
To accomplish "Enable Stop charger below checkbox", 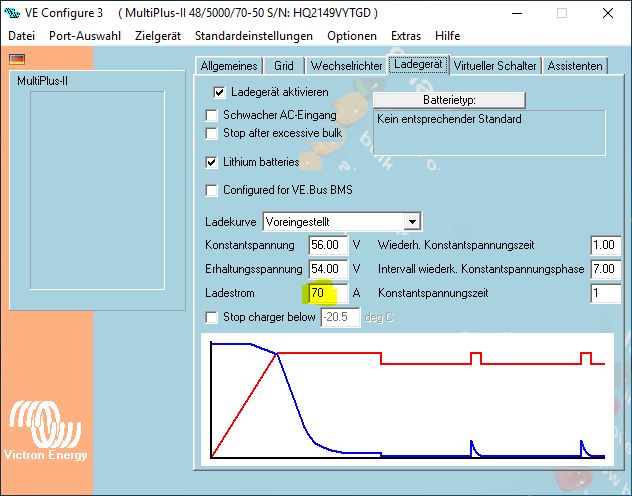I will pyautogui.click(x=211, y=318).
